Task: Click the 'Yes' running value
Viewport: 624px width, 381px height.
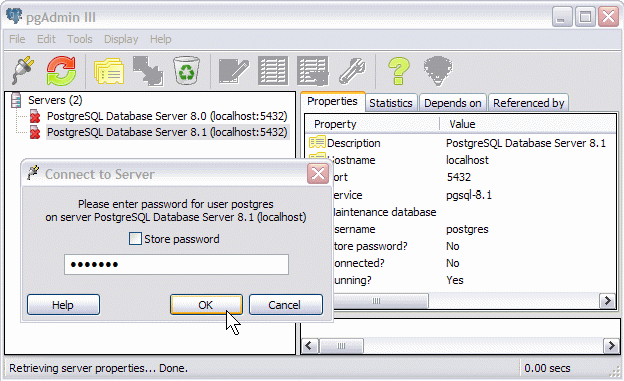Action: (455, 280)
